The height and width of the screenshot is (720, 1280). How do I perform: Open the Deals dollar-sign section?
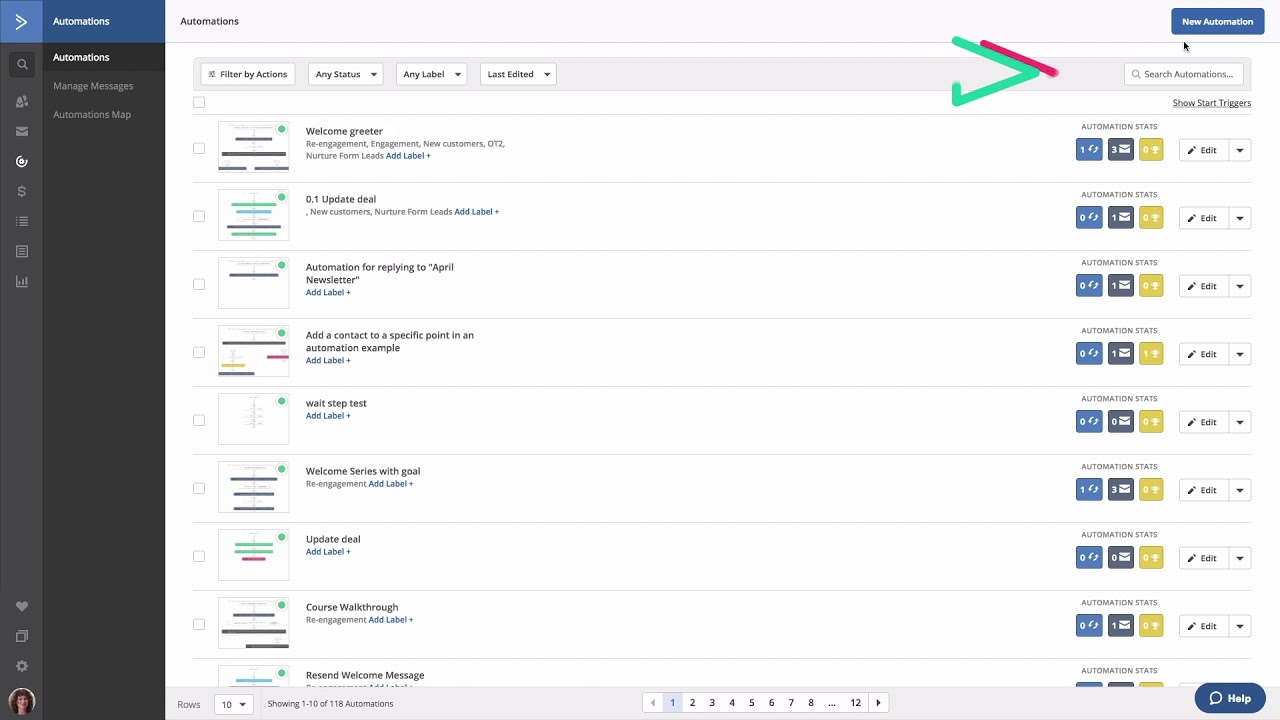pos(22,191)
